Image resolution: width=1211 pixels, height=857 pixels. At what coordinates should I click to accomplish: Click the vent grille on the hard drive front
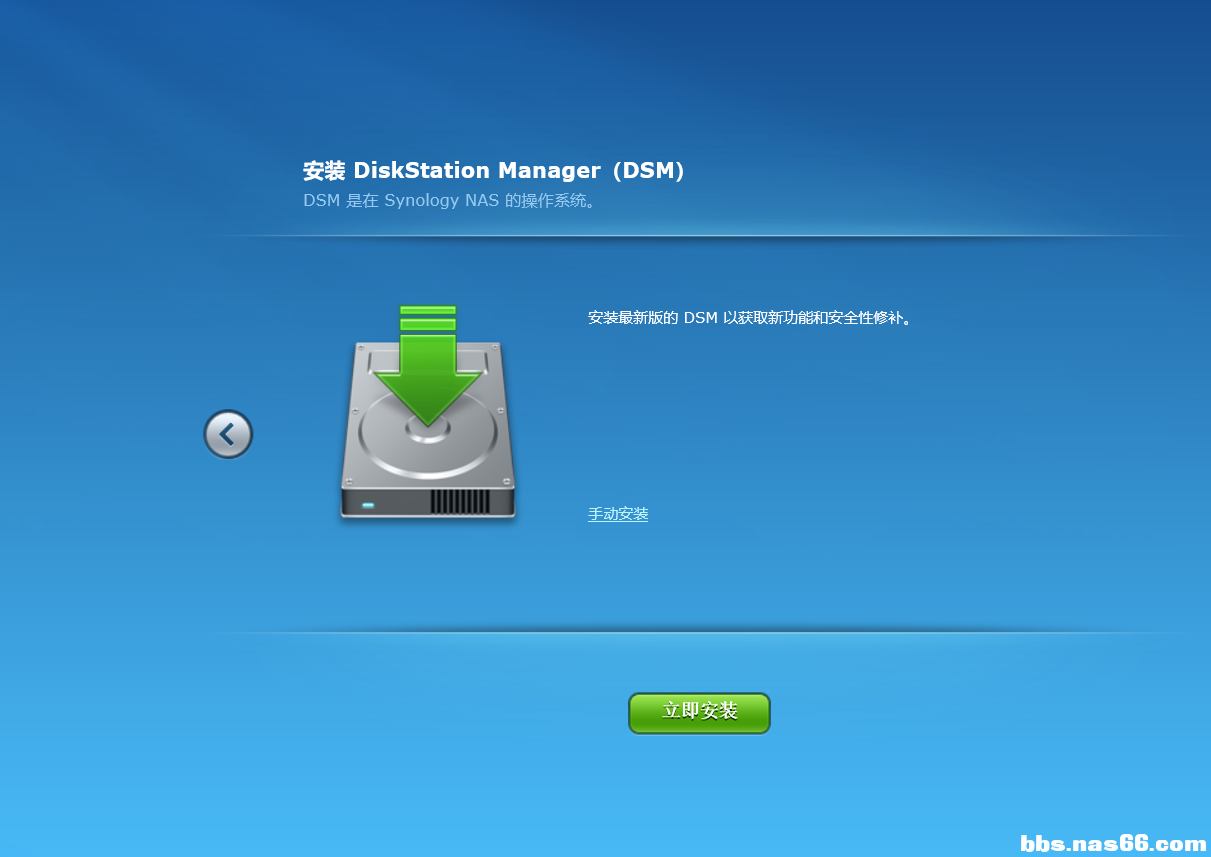tap(461, 501)
